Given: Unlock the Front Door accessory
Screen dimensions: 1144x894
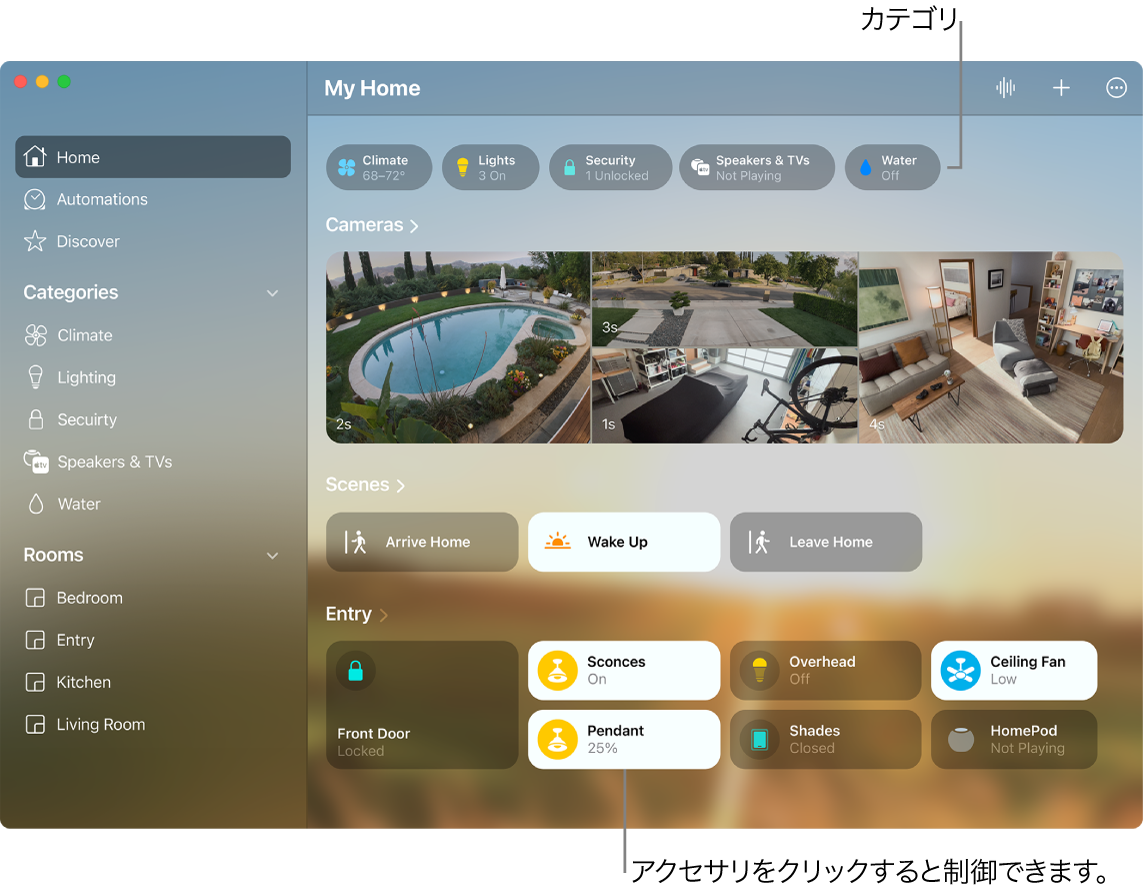Looking at the screenshot, I should [x=421, y=705].
